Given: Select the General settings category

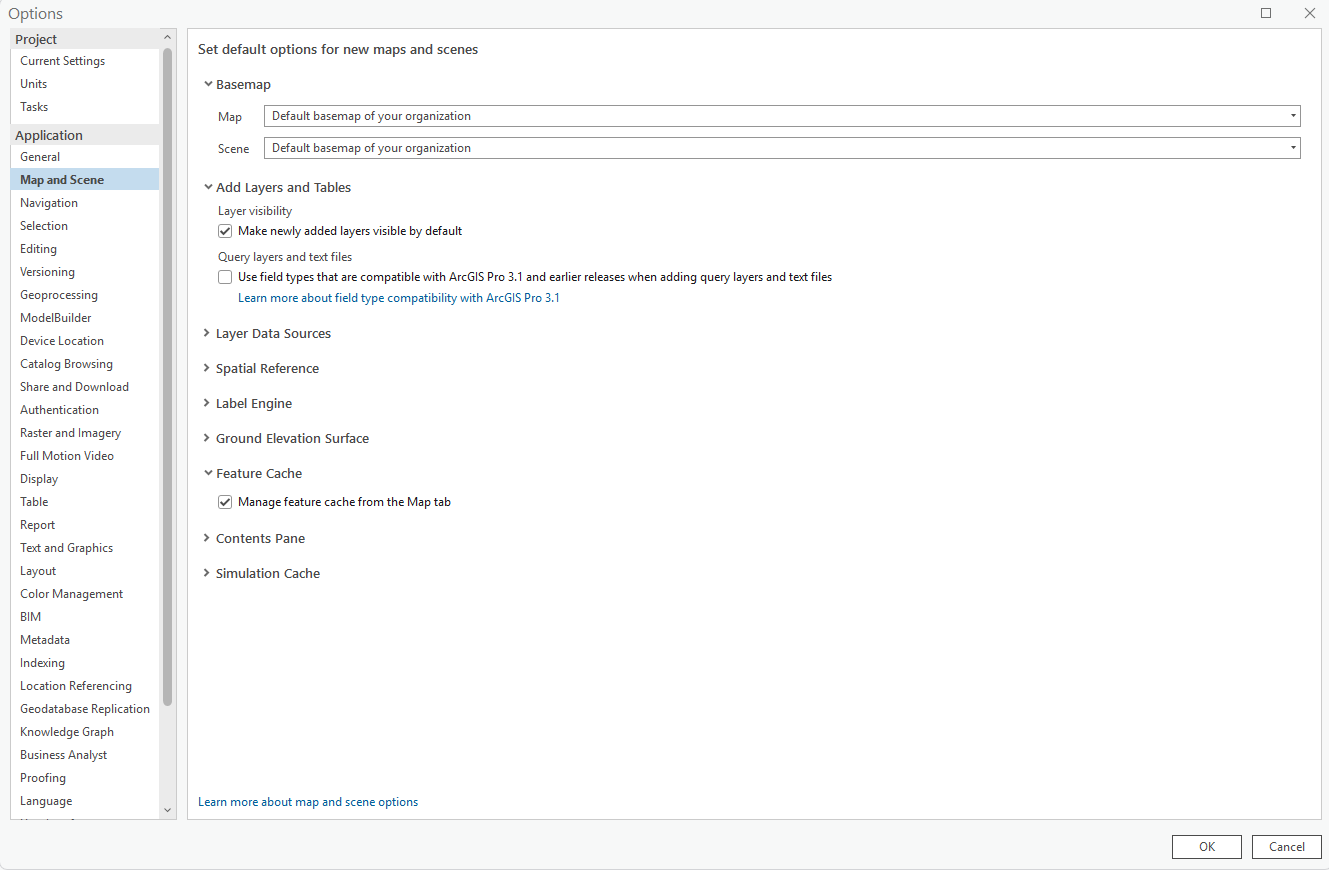Looking at the screenshot, I should coord(40,156).
